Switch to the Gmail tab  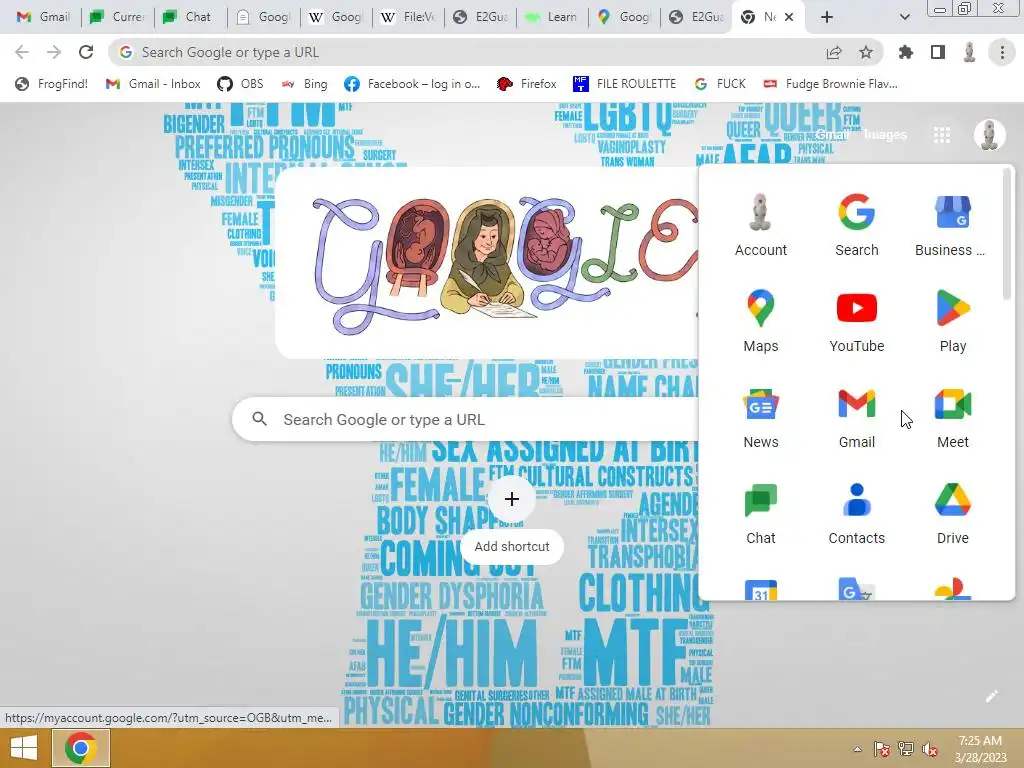coord(43,17)
